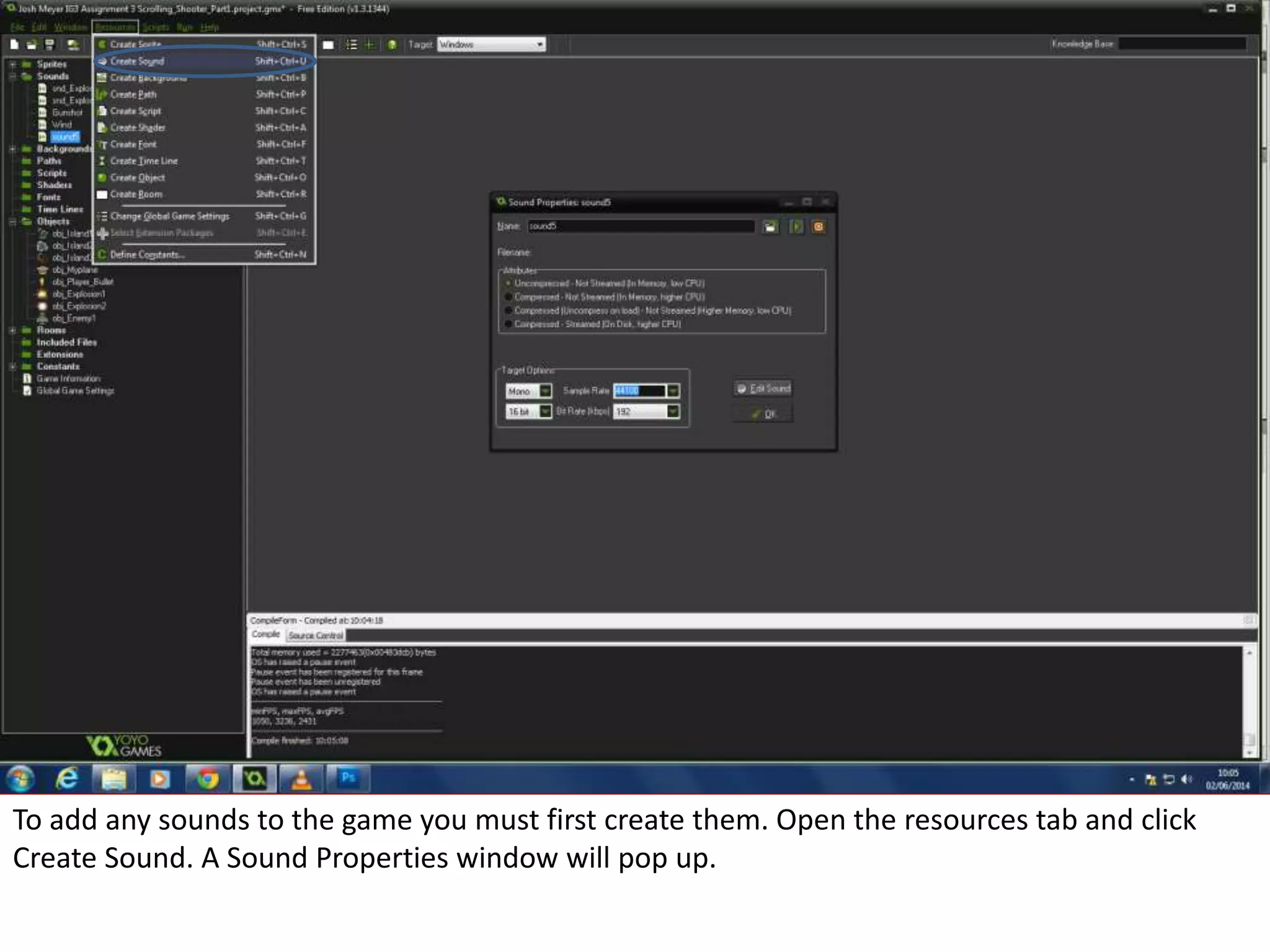Expand the Rooms folder
The height and width of the screenshot is (952, 1270).
[12, 330]
